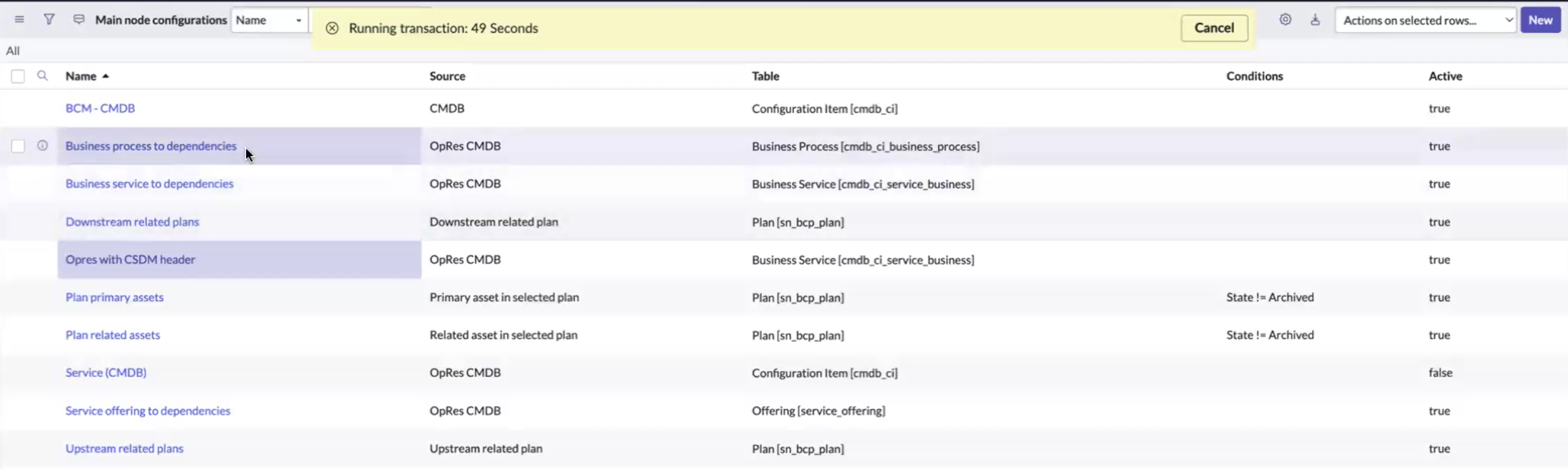Click the Table column header
This screenshot has width=1568, height=469.
click(765, 76)
